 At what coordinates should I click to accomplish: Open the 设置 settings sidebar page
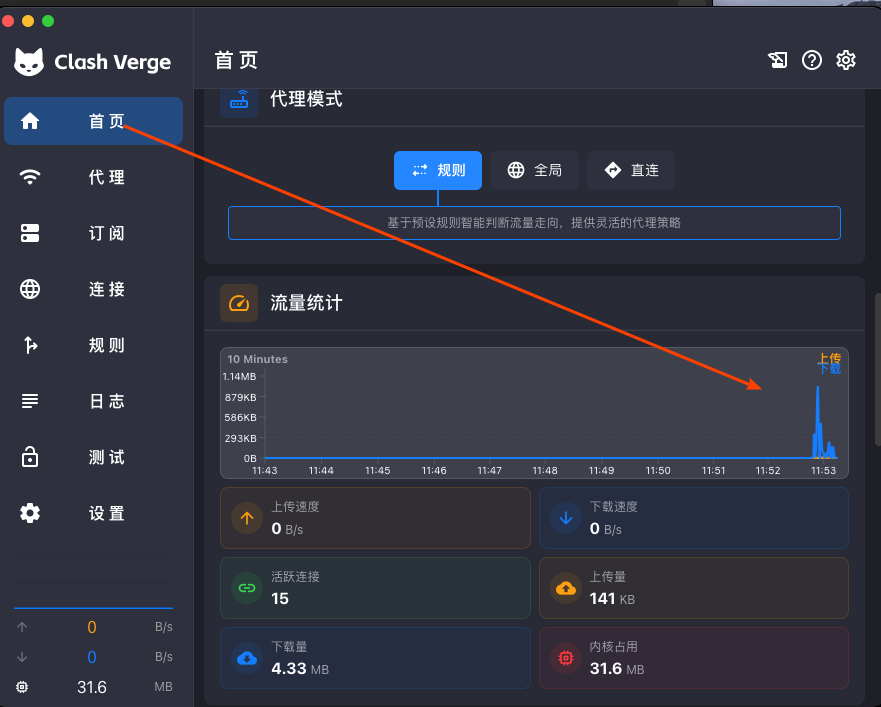[93, 513]
